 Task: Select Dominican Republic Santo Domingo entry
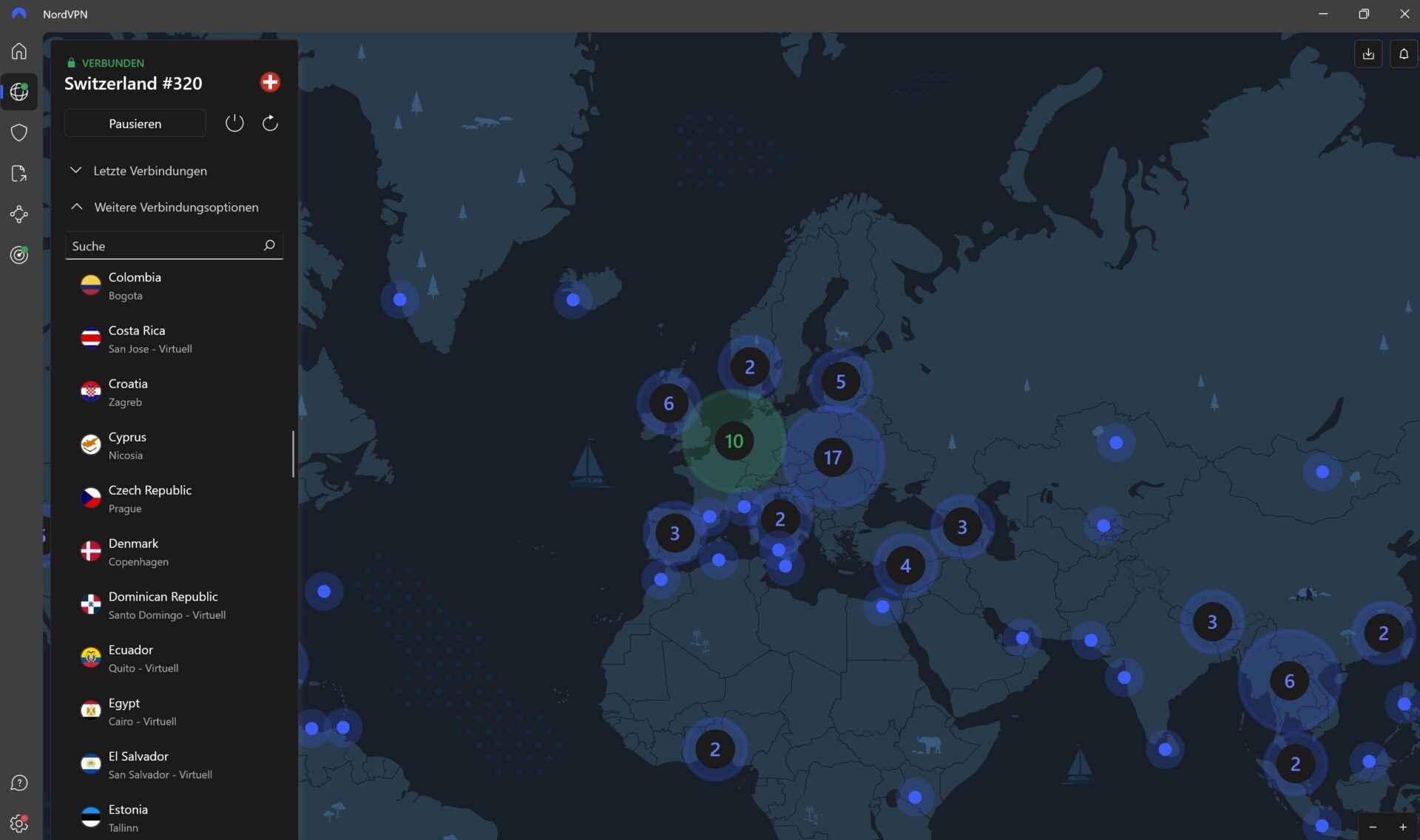174,606
